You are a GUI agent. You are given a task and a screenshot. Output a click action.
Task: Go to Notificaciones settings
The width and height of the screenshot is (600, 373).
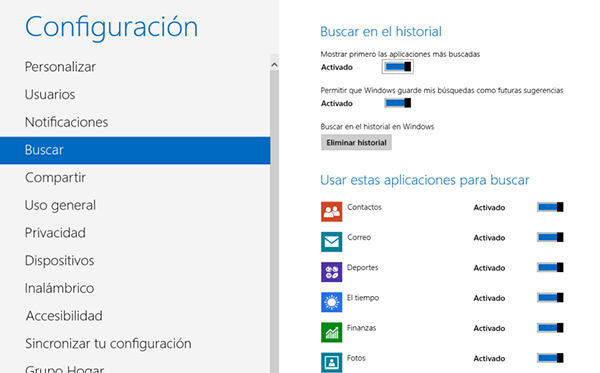tap(135, 122)
